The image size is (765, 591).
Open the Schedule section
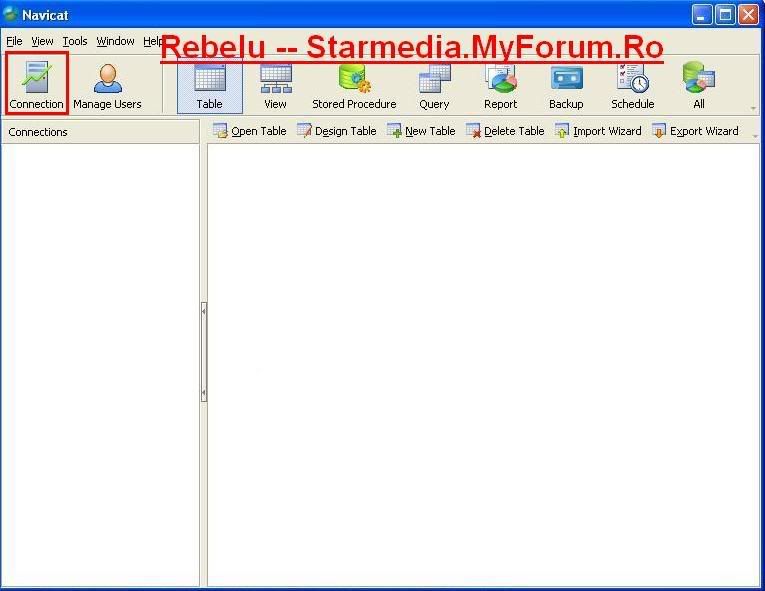[x=633, y=86]
